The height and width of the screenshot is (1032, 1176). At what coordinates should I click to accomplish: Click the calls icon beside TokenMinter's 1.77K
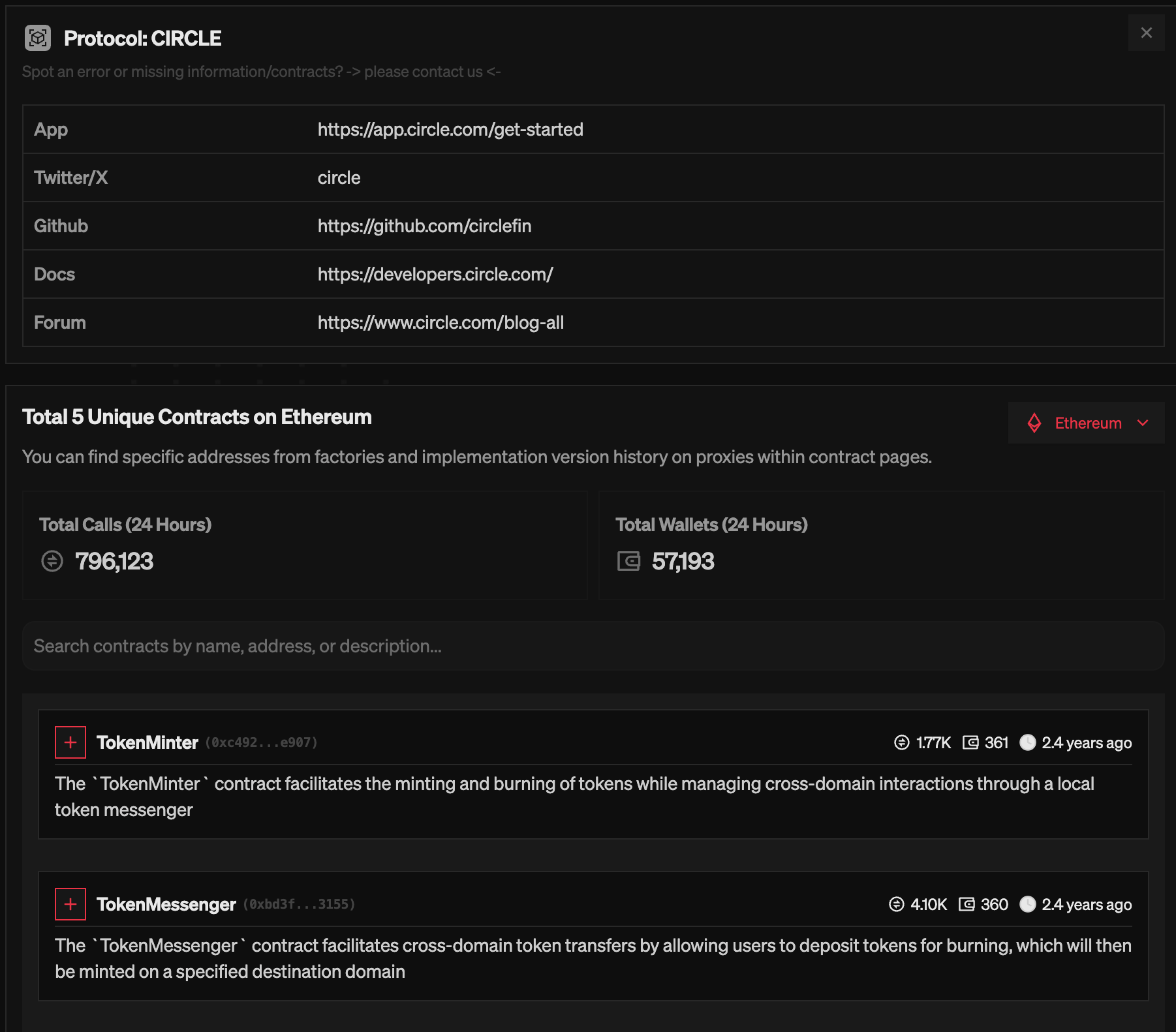pyautogui.click(x=901, y=742)
